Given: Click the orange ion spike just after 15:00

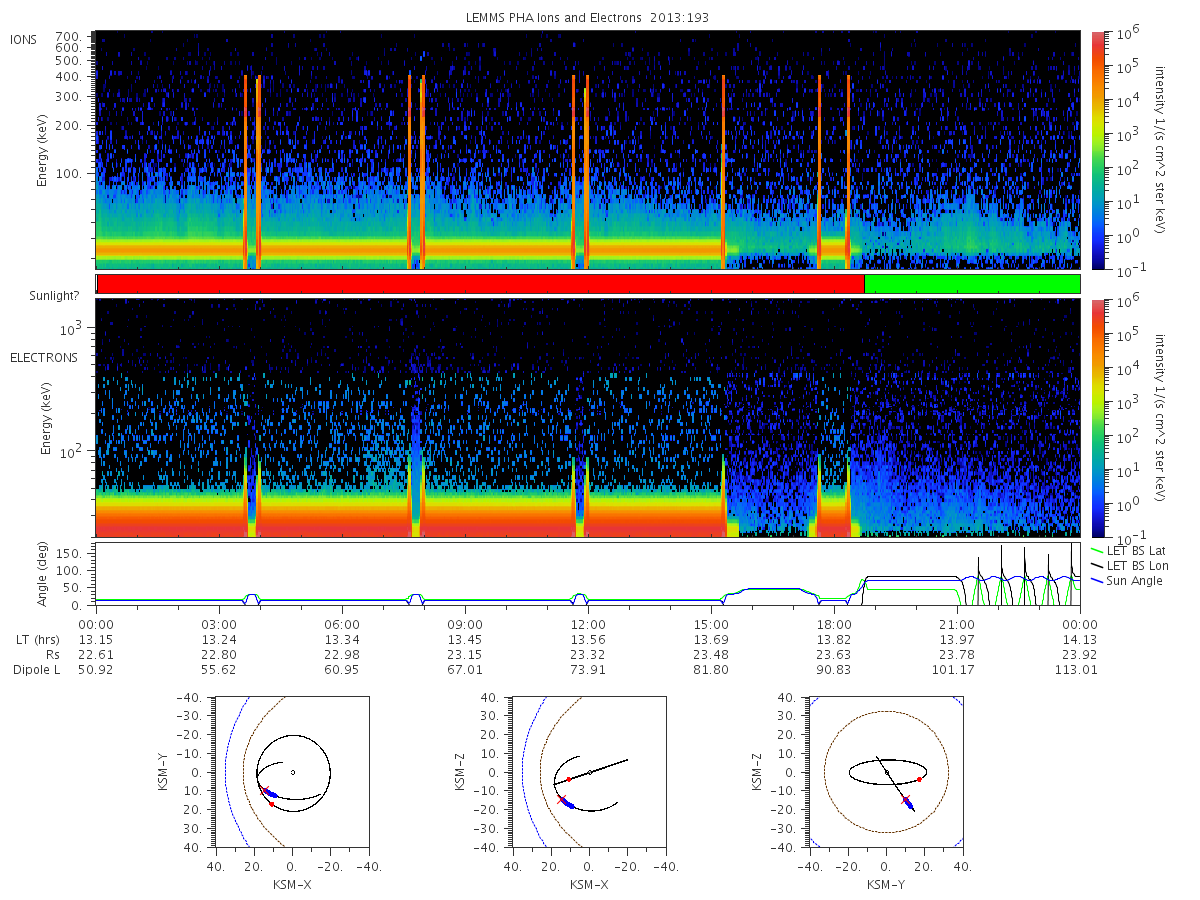Looking at the screenshot, I should point(723,170).
